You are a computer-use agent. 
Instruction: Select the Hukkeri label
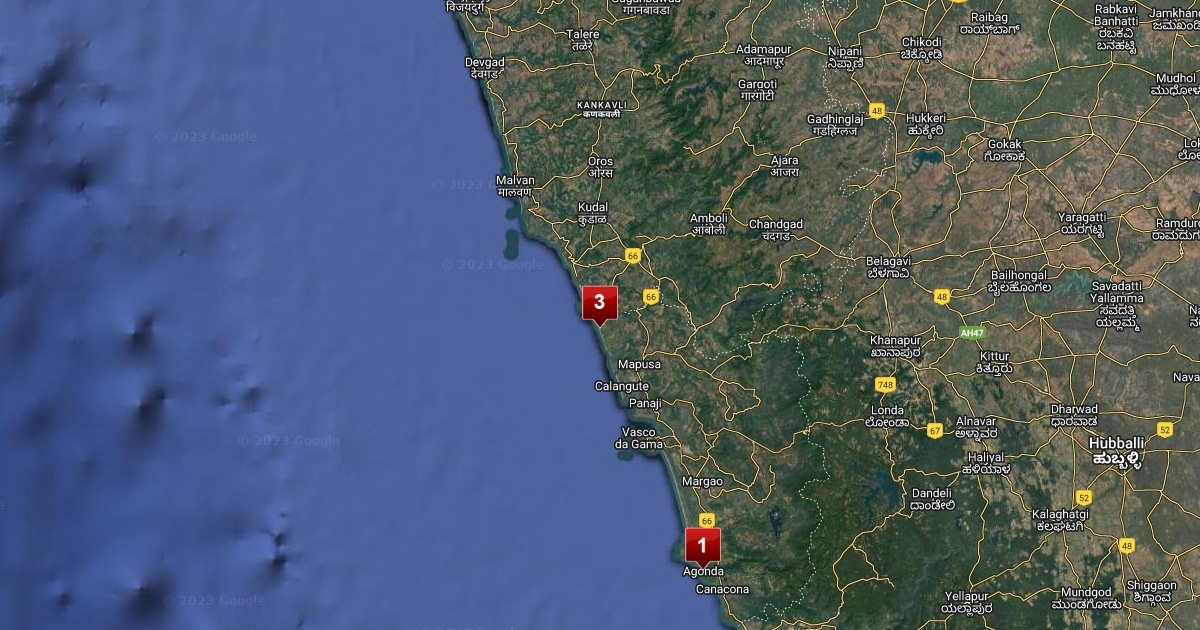[x=925, y=124]
